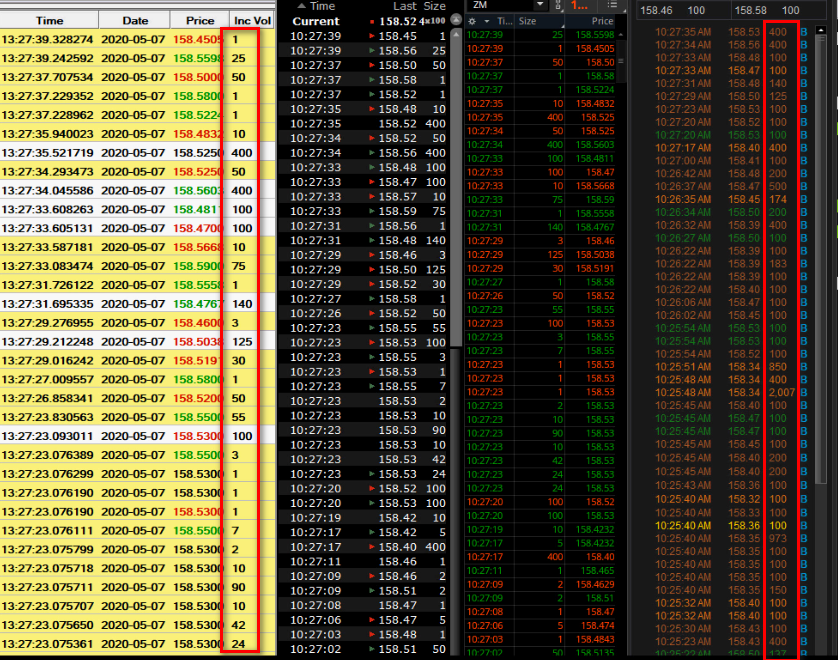Click the Time column header in yellow table
The height and width of the screenshot is (660, 838).
point(49,20)
